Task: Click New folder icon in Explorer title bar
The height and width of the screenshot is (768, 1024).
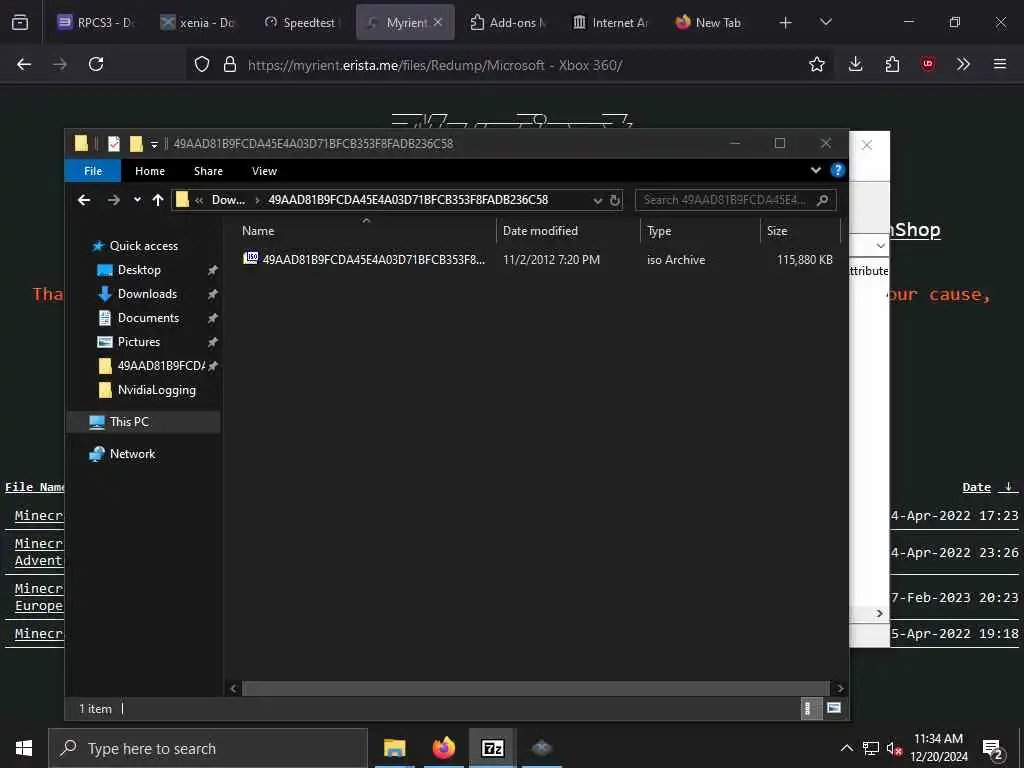Action: (136, 144)
